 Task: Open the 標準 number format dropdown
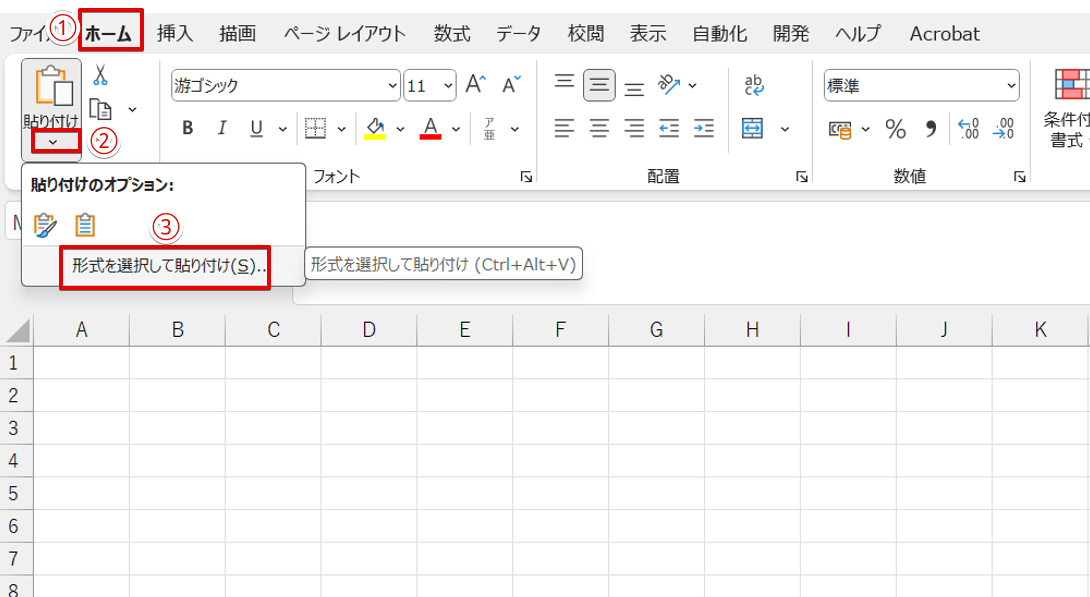pyautogui.click(x=1010, y=84)
